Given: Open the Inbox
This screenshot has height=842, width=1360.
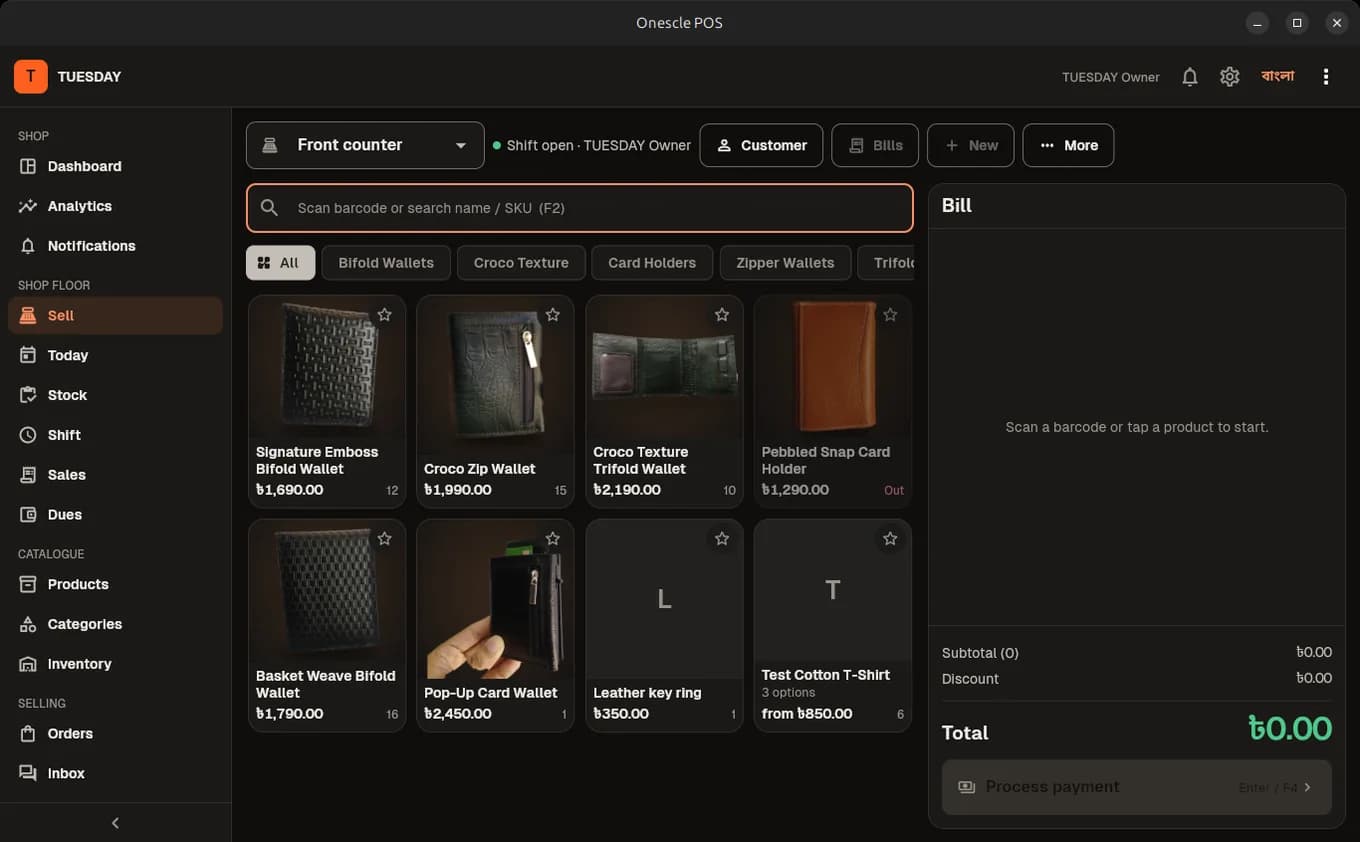Looking at the screenshot, I should point(115,773).
